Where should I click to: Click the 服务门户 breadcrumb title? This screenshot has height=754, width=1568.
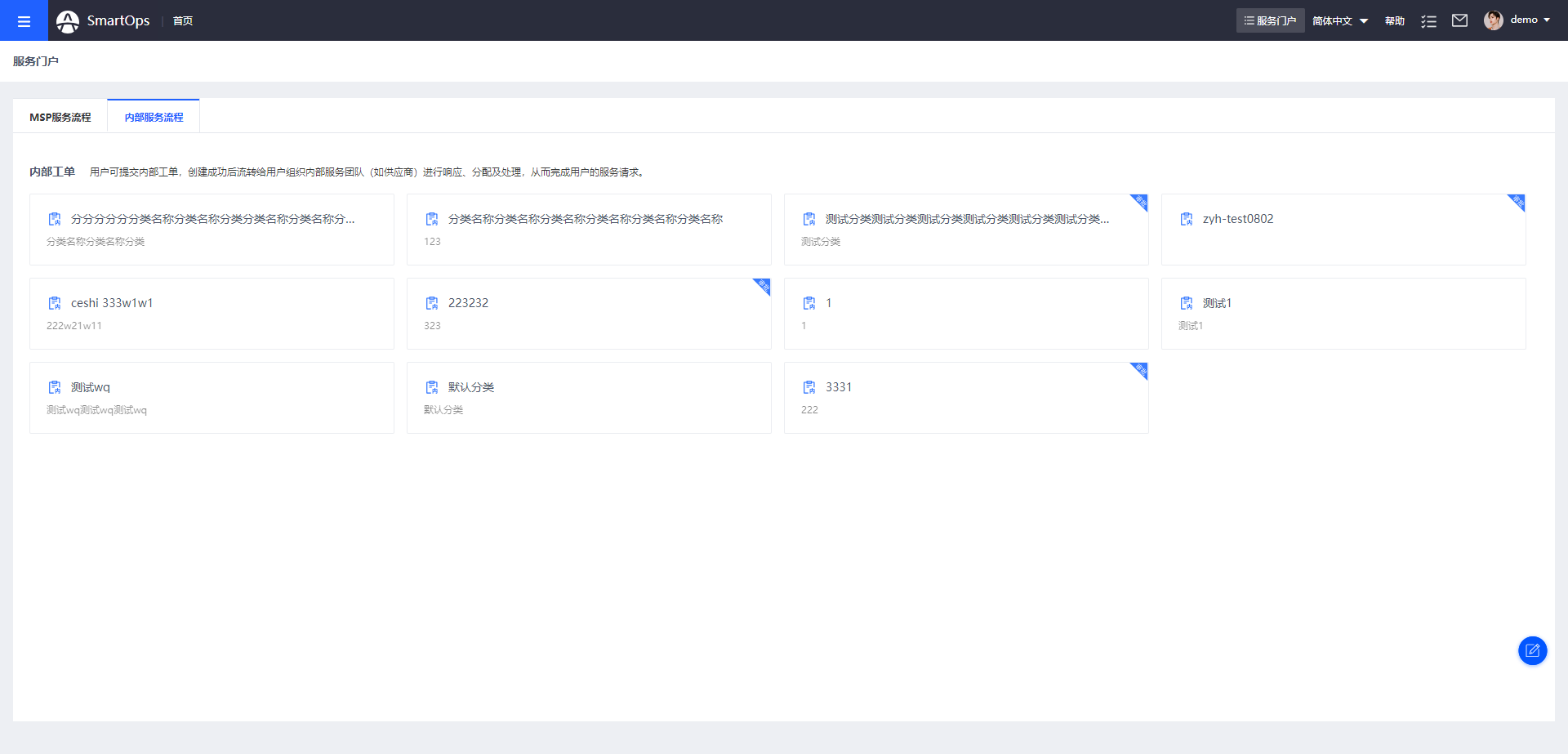tap(36, 61)
